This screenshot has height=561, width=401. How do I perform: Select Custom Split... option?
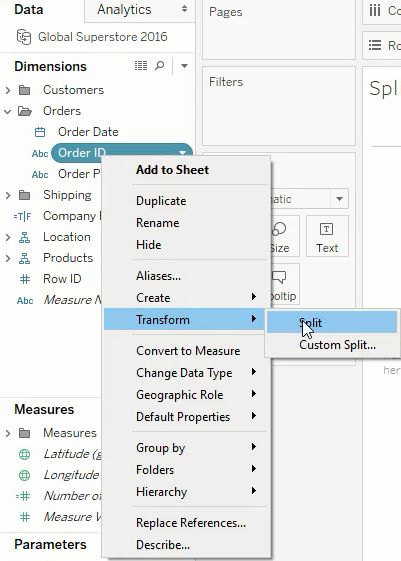click(x=337, y=345)
